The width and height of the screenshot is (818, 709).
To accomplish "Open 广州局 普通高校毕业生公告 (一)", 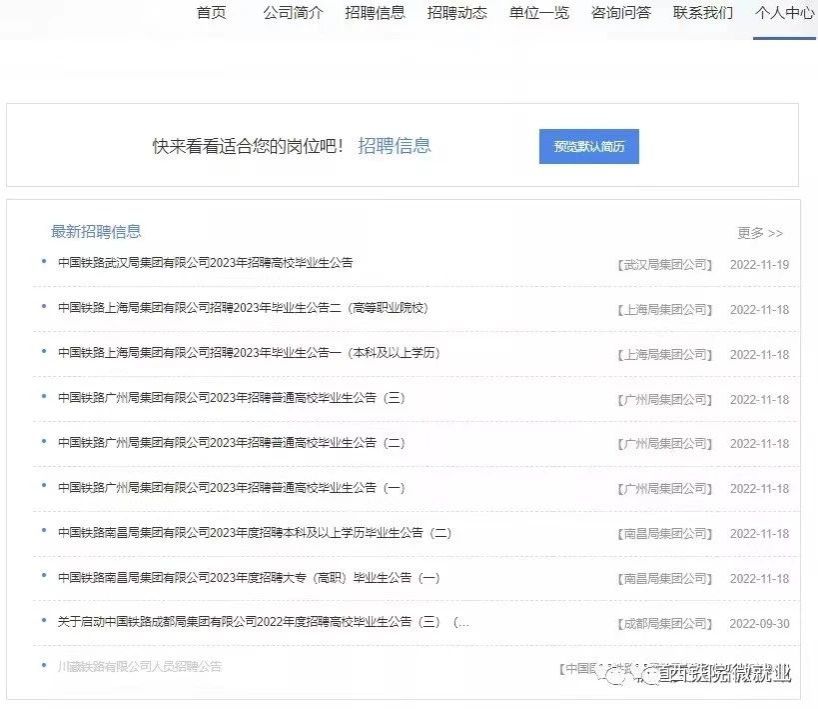I will tap(232, 487).
